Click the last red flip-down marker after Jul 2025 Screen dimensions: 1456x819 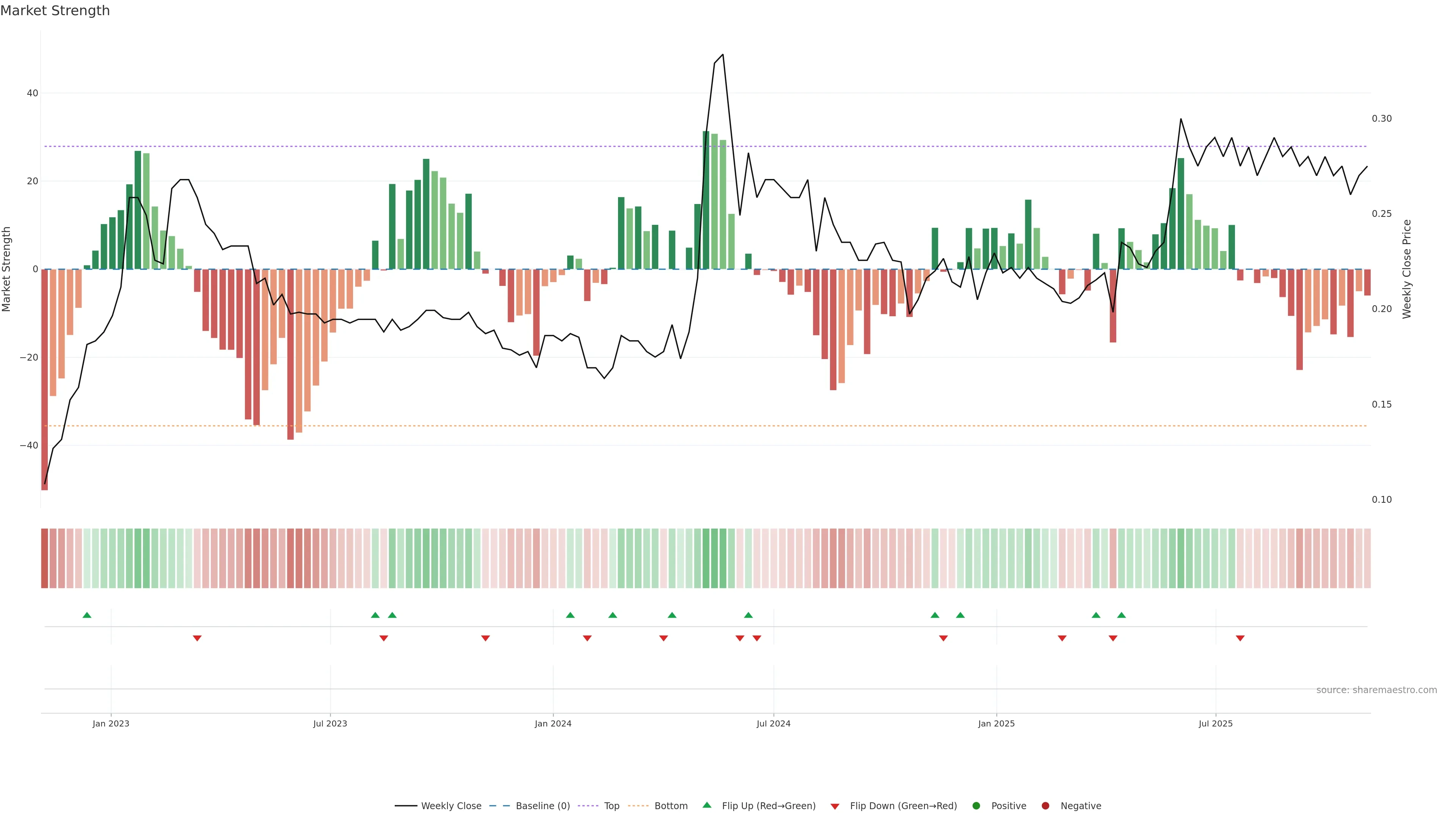pyautogui.click(x=1240, y=638)
